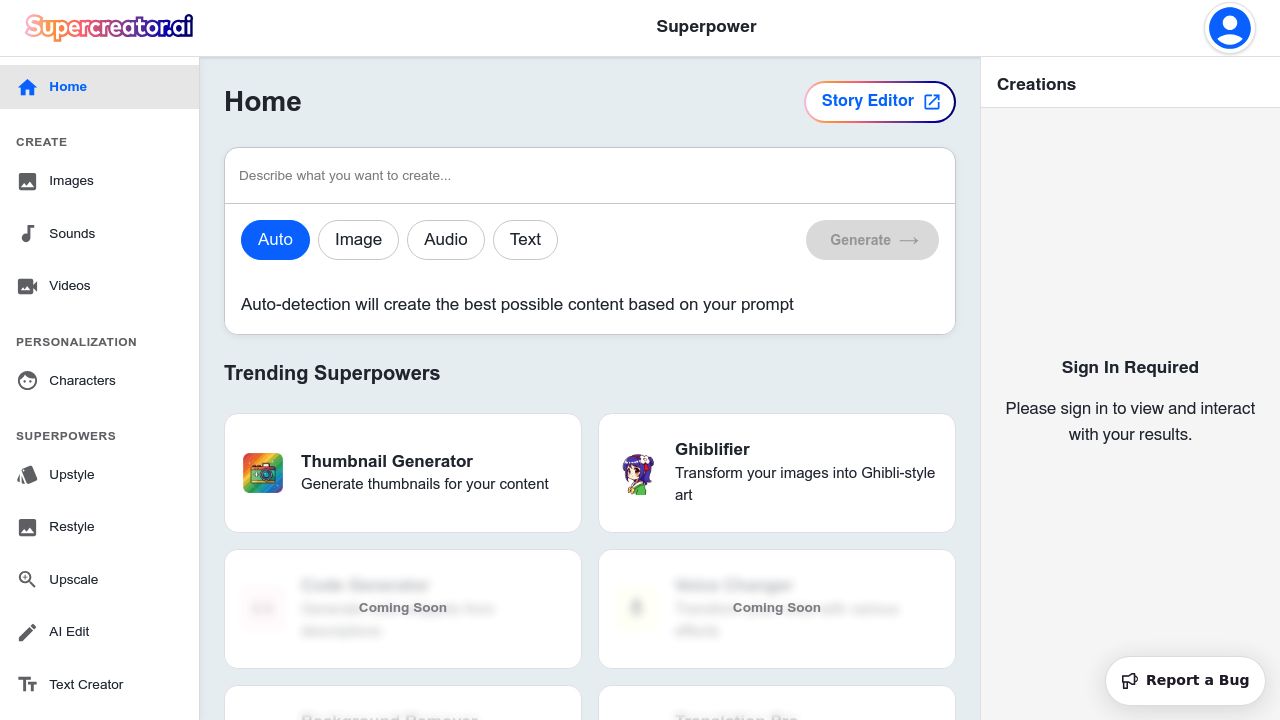The width and height of the screenshot is (1280, 720).
Task: Open the Thumbnail Generator card
Action: 403,473
